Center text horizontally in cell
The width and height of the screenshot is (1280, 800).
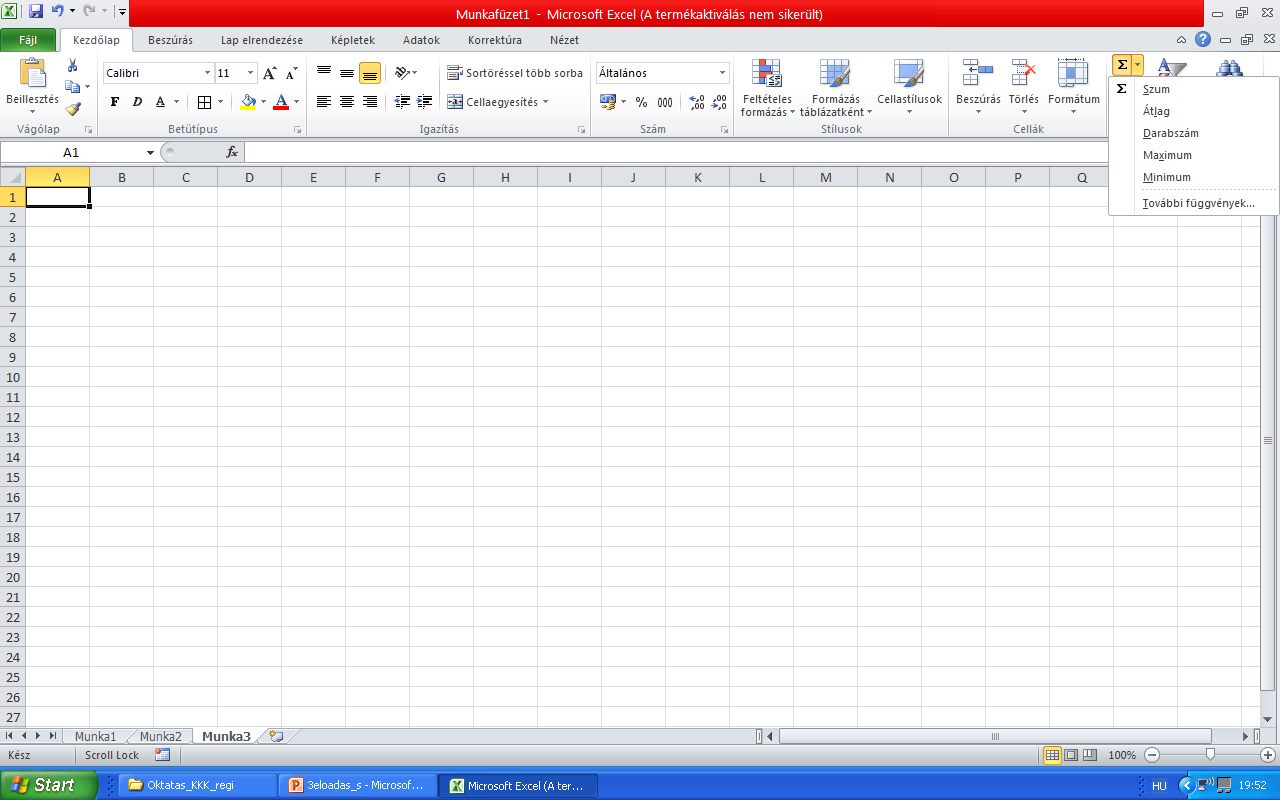click(x=347, y=102)
